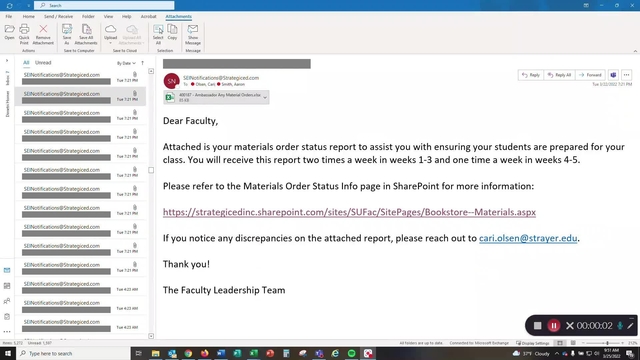Image resolution: width=640 pixels, height=360 pixels.
Task: Click the Forward button
Action: click(590, 75)
